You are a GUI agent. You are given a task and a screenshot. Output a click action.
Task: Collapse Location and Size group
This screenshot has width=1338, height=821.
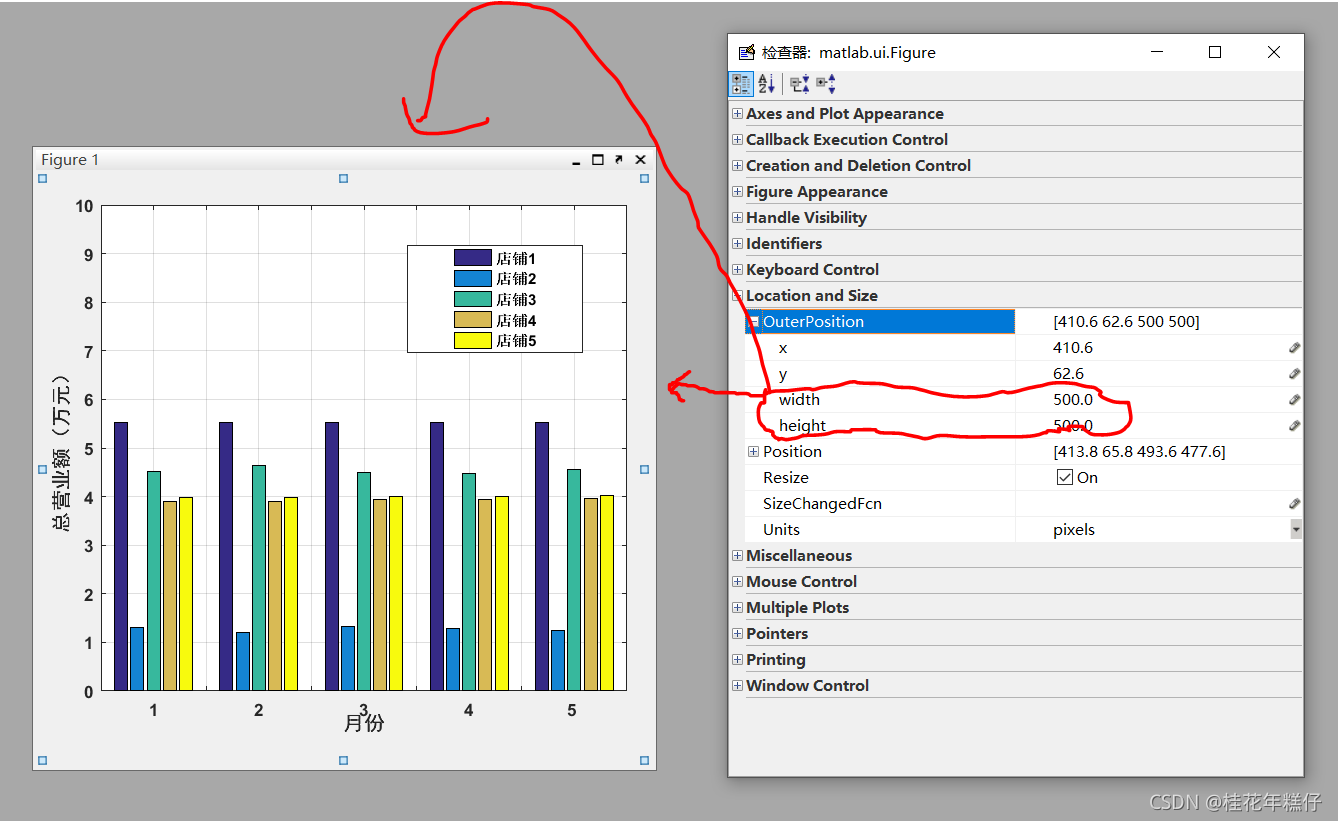[x=738, y=296]
